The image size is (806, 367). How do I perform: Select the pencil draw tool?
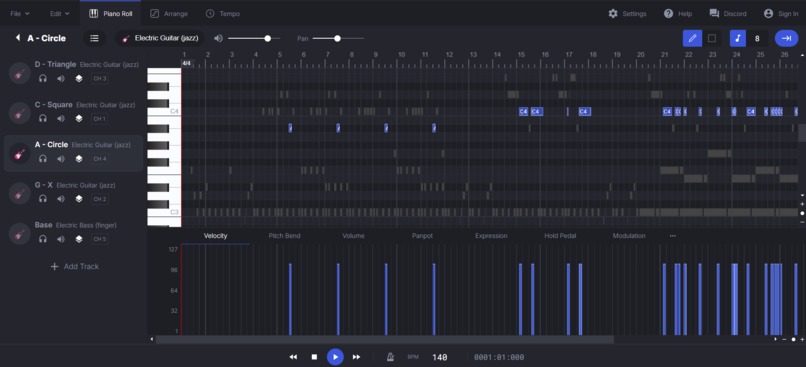692,38
